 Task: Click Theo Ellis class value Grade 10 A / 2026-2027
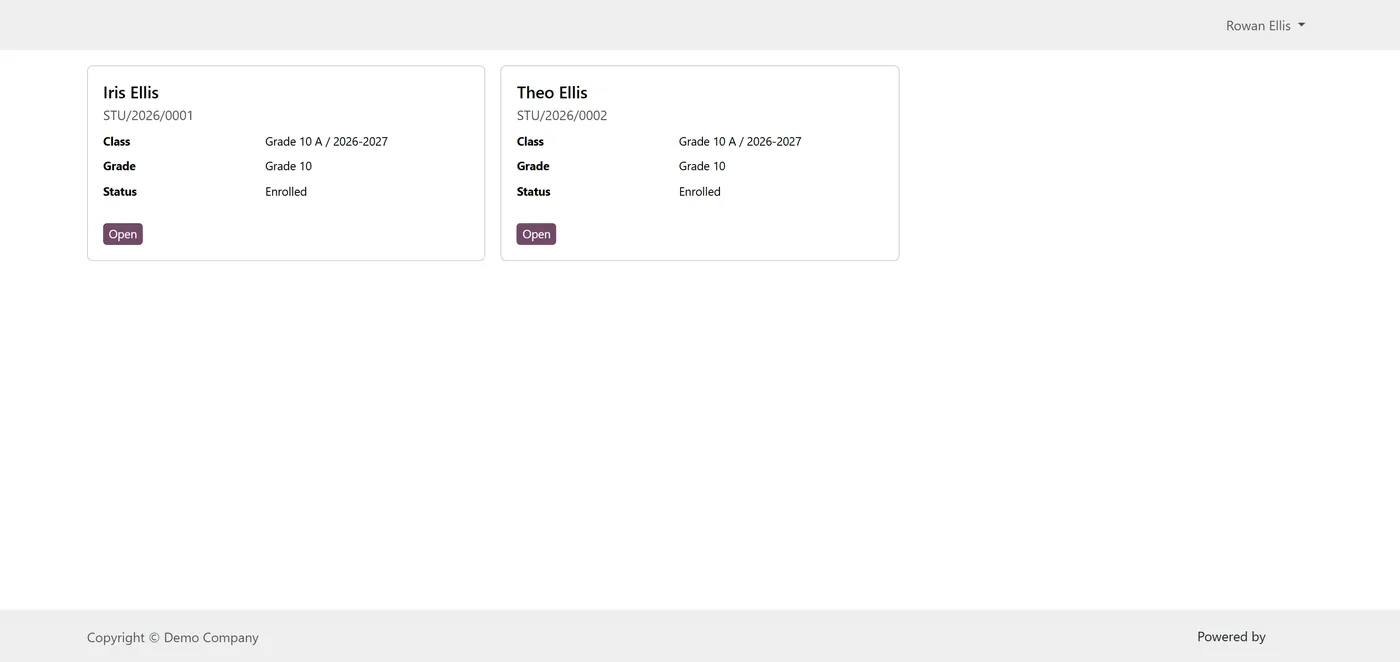(x=740, y=142)
